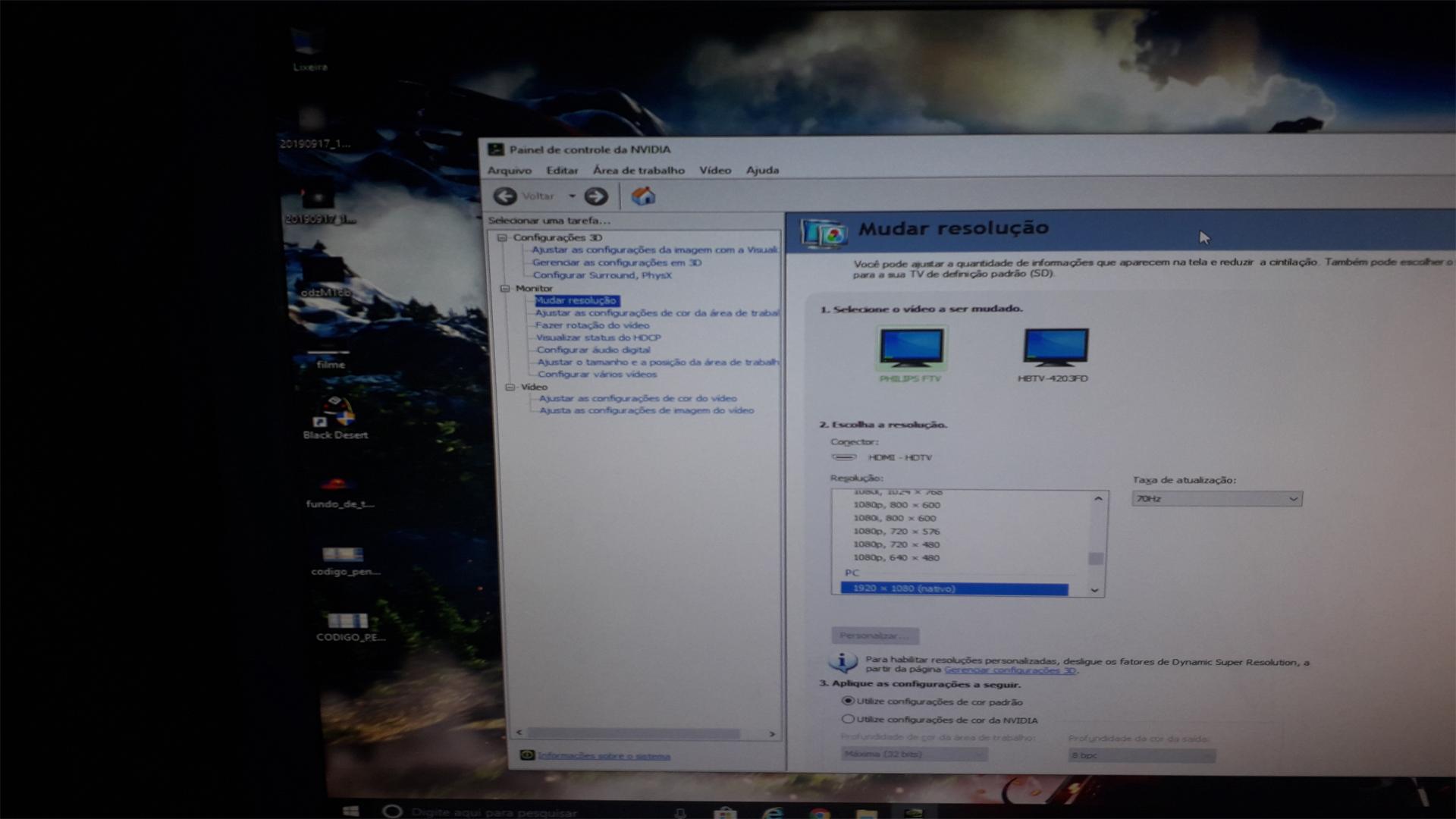Open the Black Desert desktop shortcut
Viewport: 1456px width, 819px height.
pyautogui.click(x=335, y=417)
